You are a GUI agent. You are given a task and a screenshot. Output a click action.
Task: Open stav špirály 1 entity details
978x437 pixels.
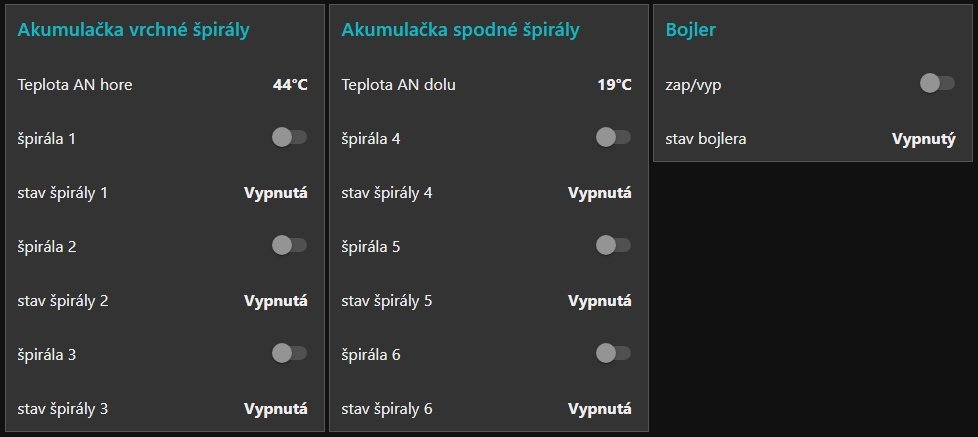click(63, 192)
